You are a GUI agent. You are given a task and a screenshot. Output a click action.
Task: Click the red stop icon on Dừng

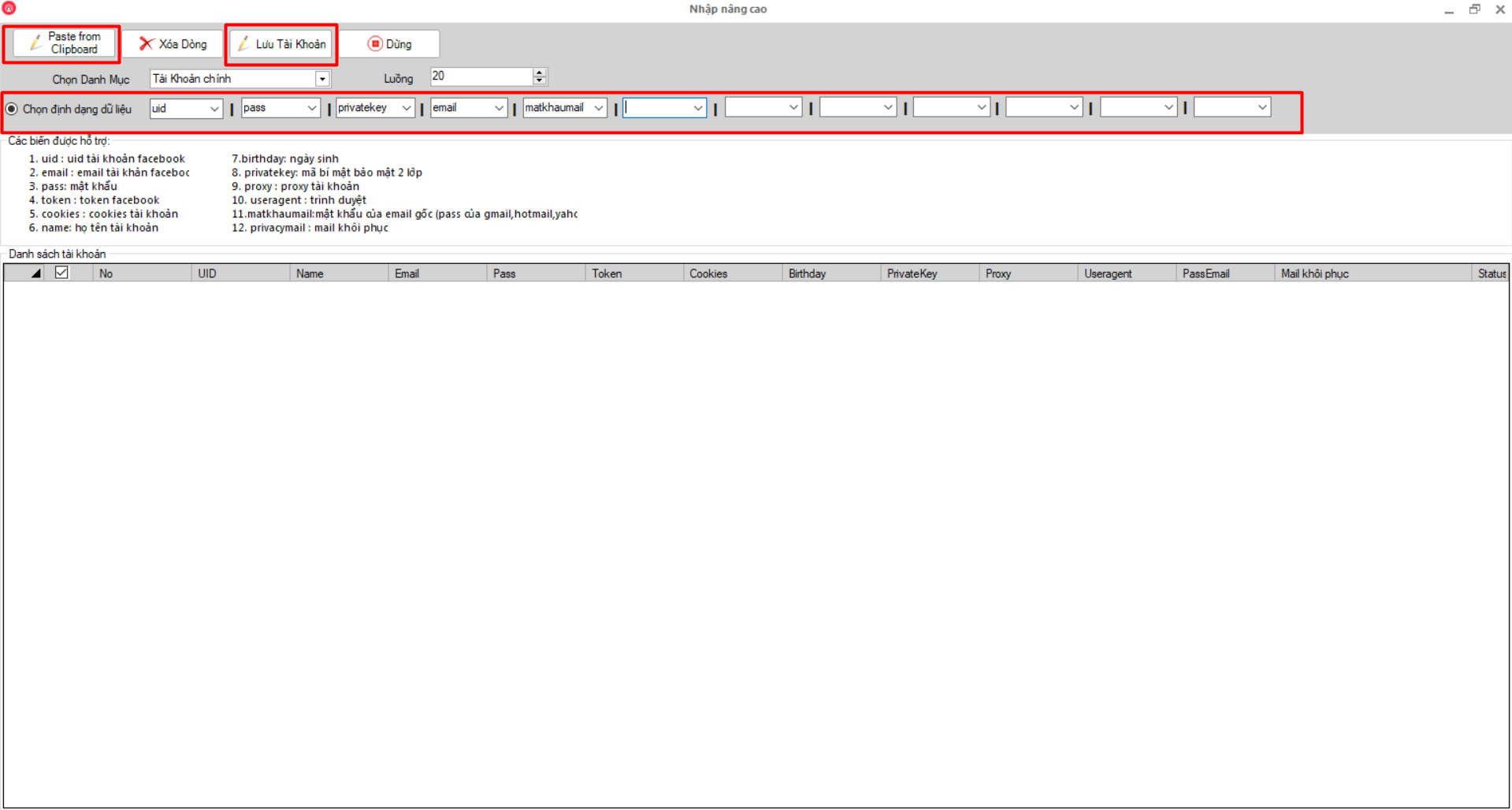click(375, 43)
